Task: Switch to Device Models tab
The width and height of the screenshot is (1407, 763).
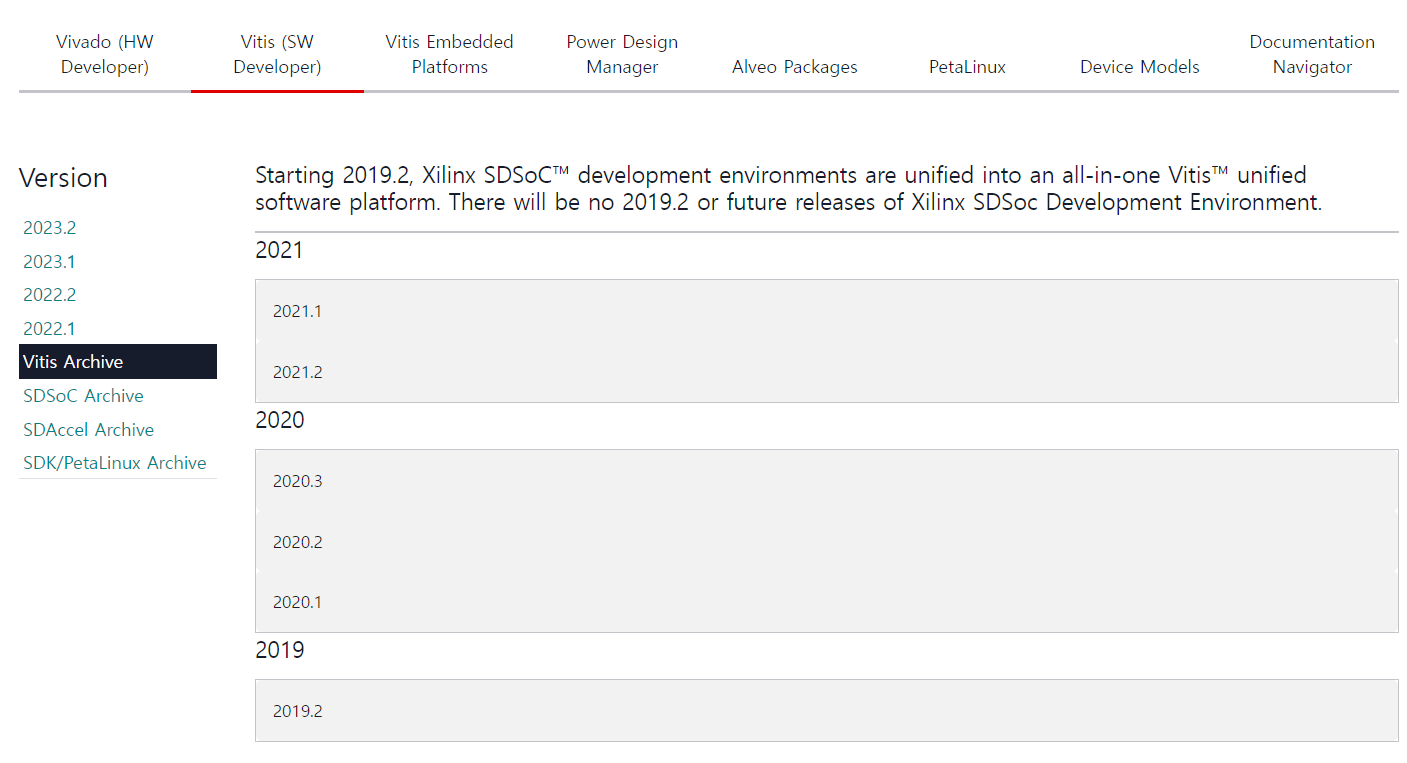Action: pos(1140,67)
